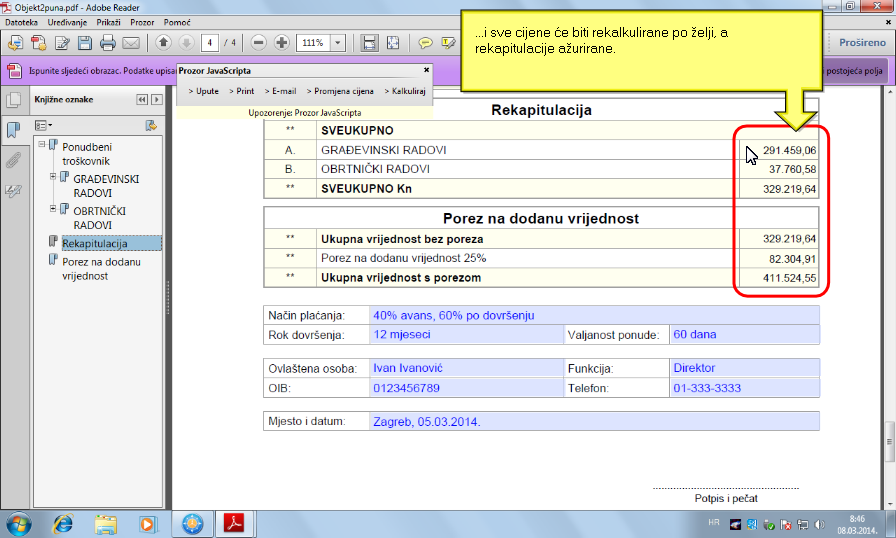
Task: Open the Prozor menu
Action: coord(142,22)
